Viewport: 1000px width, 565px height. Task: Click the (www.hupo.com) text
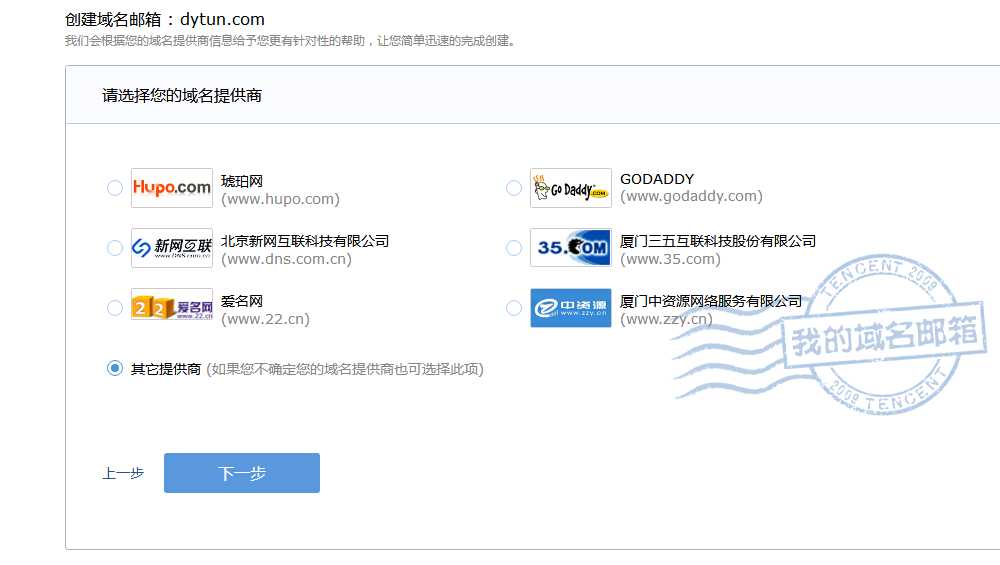(x=280, y=199)
